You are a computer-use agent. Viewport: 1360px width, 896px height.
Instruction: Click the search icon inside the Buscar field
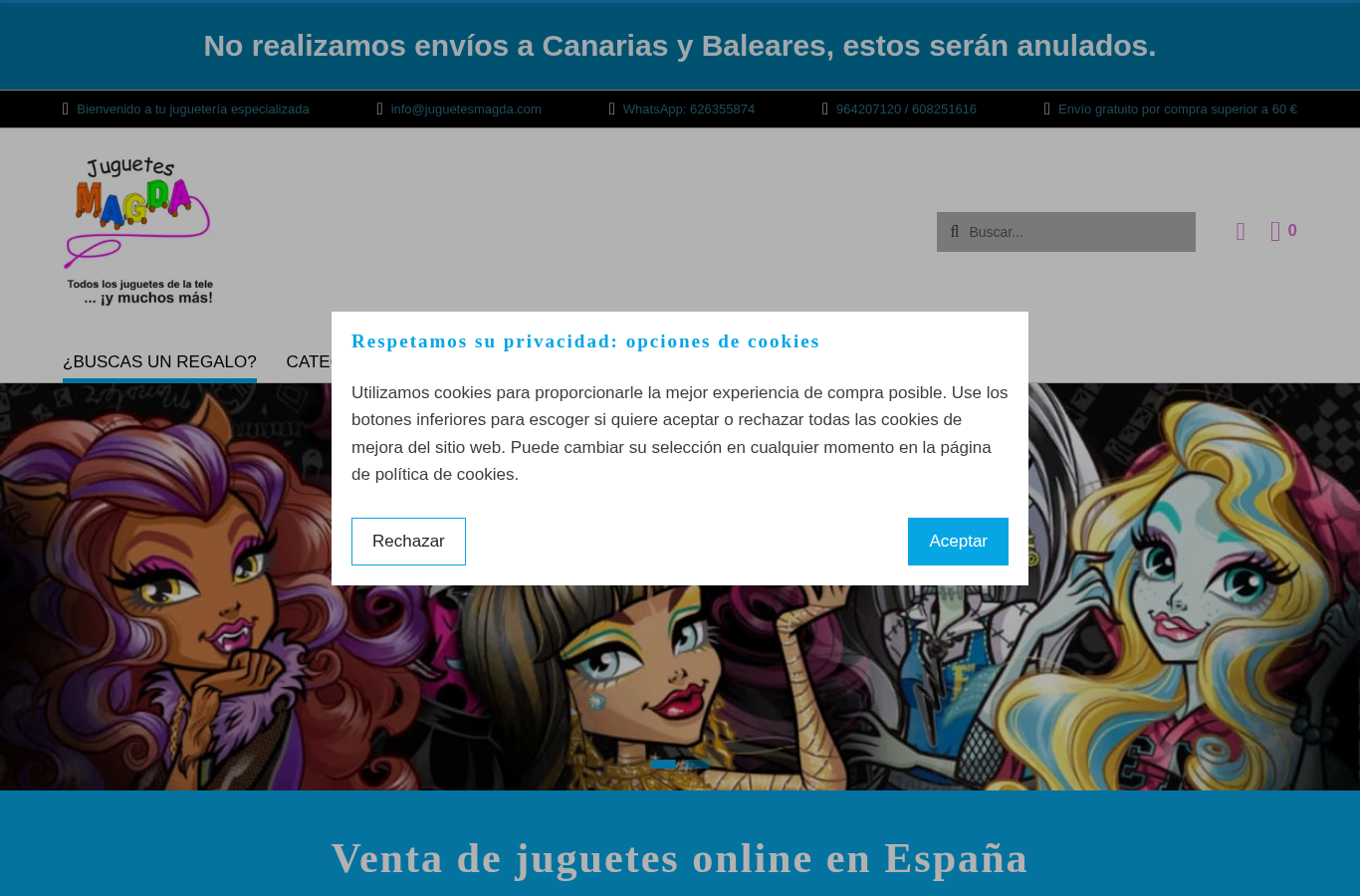(x=955, y=232)
